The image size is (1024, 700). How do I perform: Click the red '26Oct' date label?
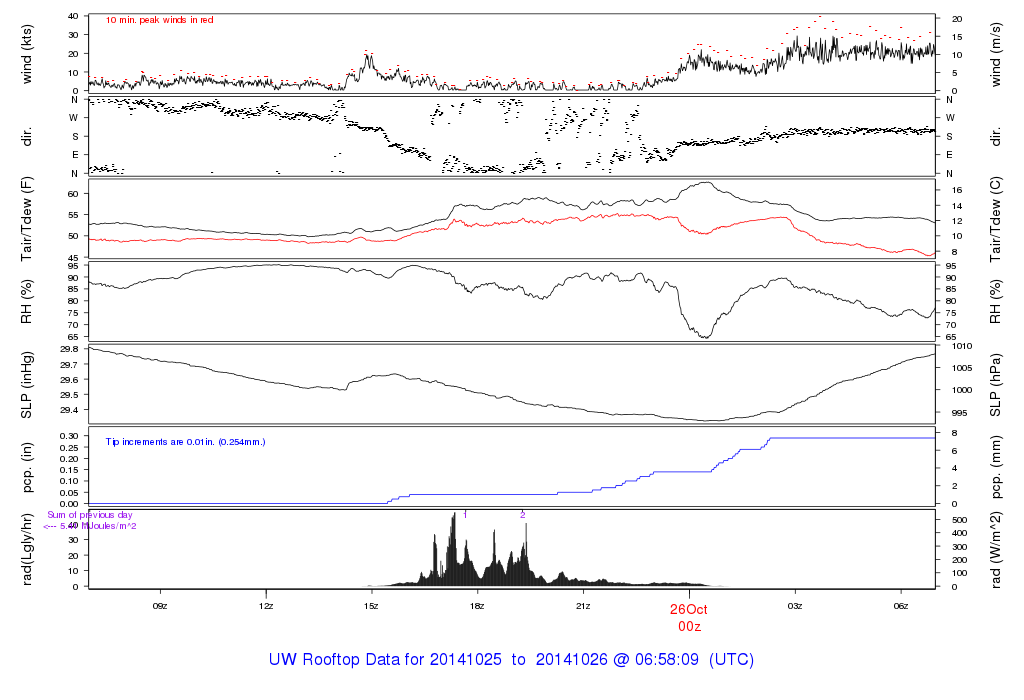[689, 609]
